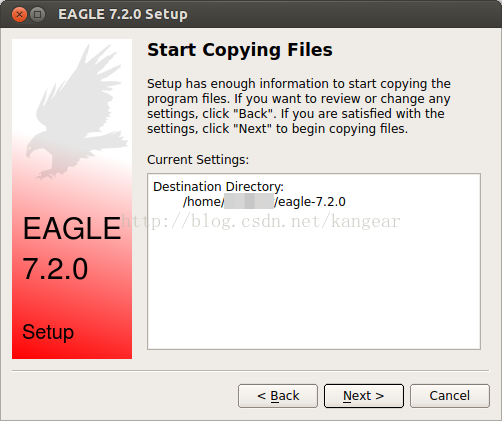
Task: Click the blurred username in destination path
Action: click(x=249, y=202)
